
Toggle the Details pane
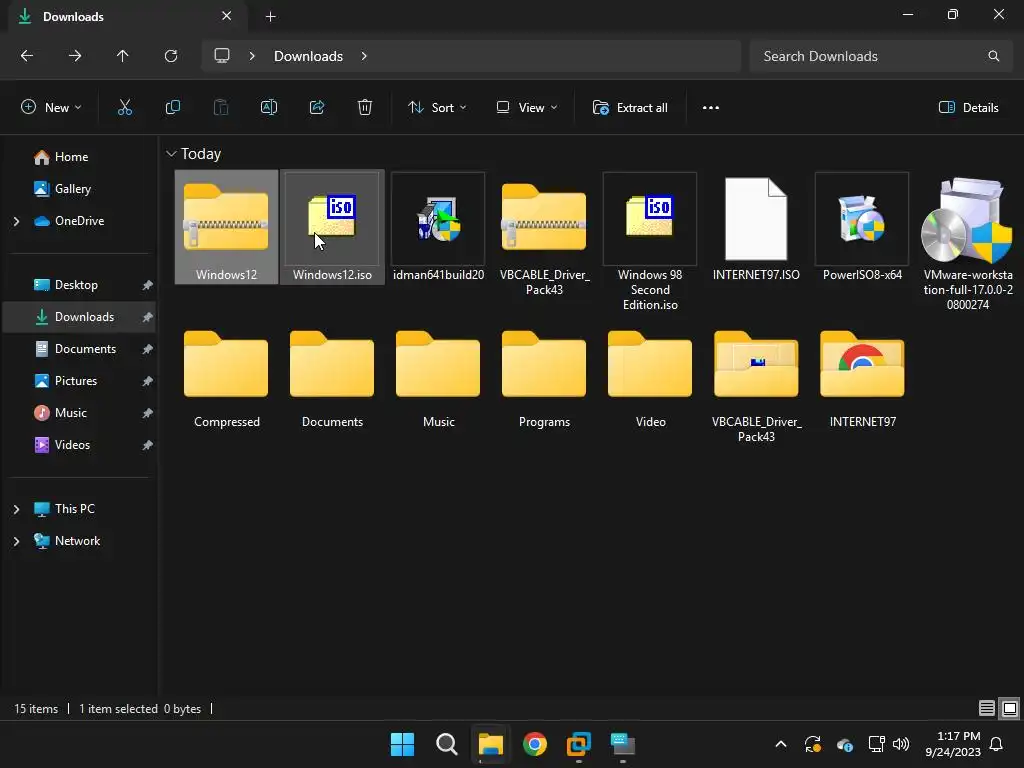(x=968, y=108)
